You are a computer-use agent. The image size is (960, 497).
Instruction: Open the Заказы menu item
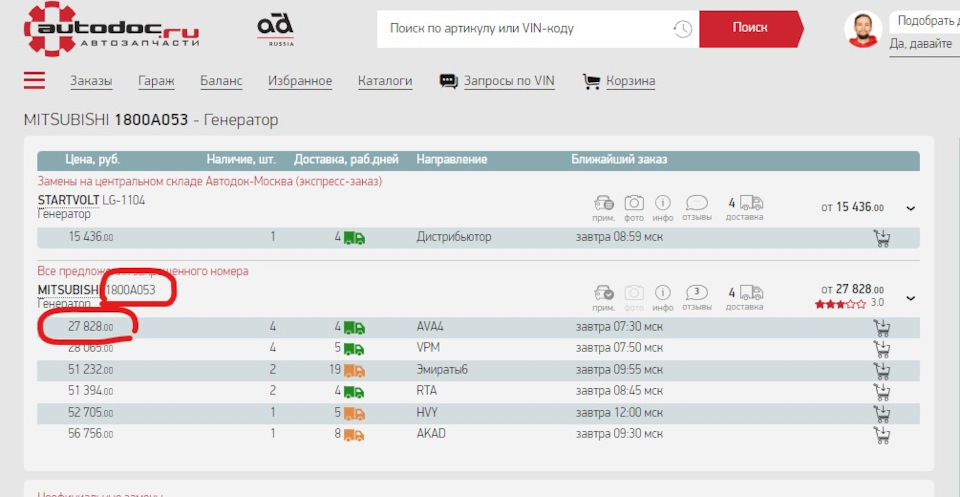coord(91,81)
